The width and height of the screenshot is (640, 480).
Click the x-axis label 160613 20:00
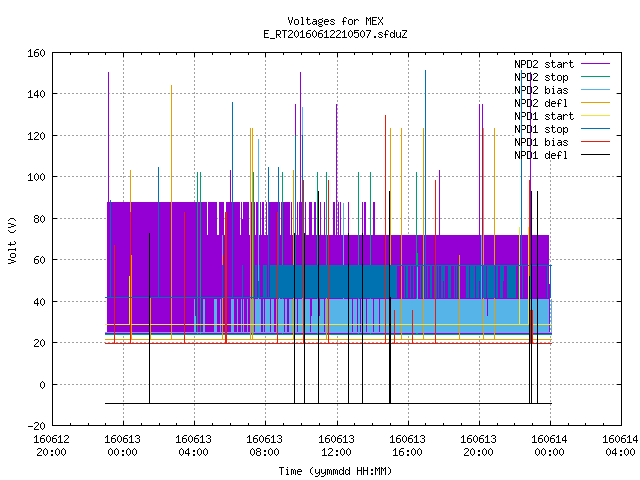tap(478, 446)
